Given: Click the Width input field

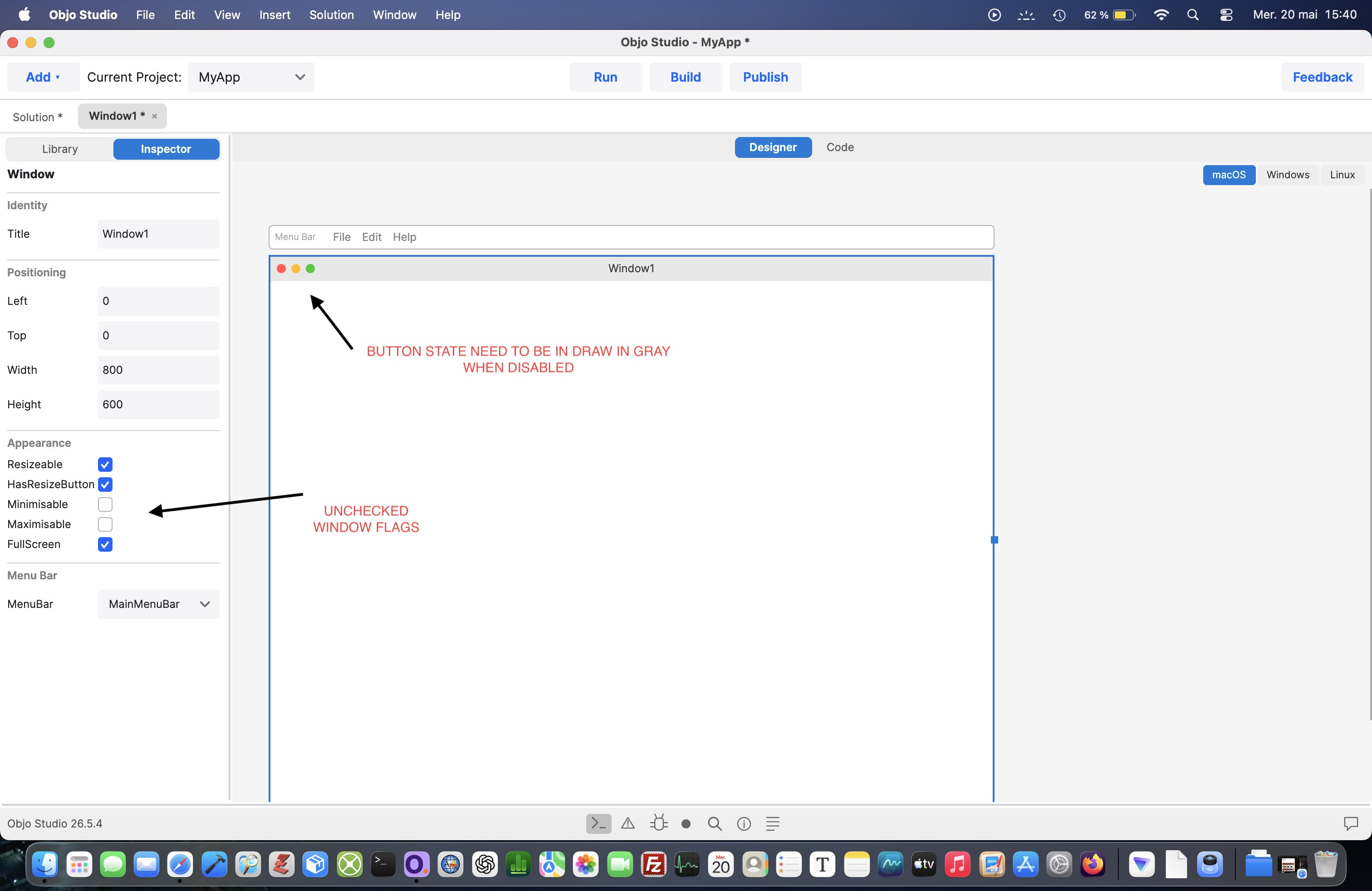Looking at the screenshot, I should pyautogui.click(x=158, y=370).
